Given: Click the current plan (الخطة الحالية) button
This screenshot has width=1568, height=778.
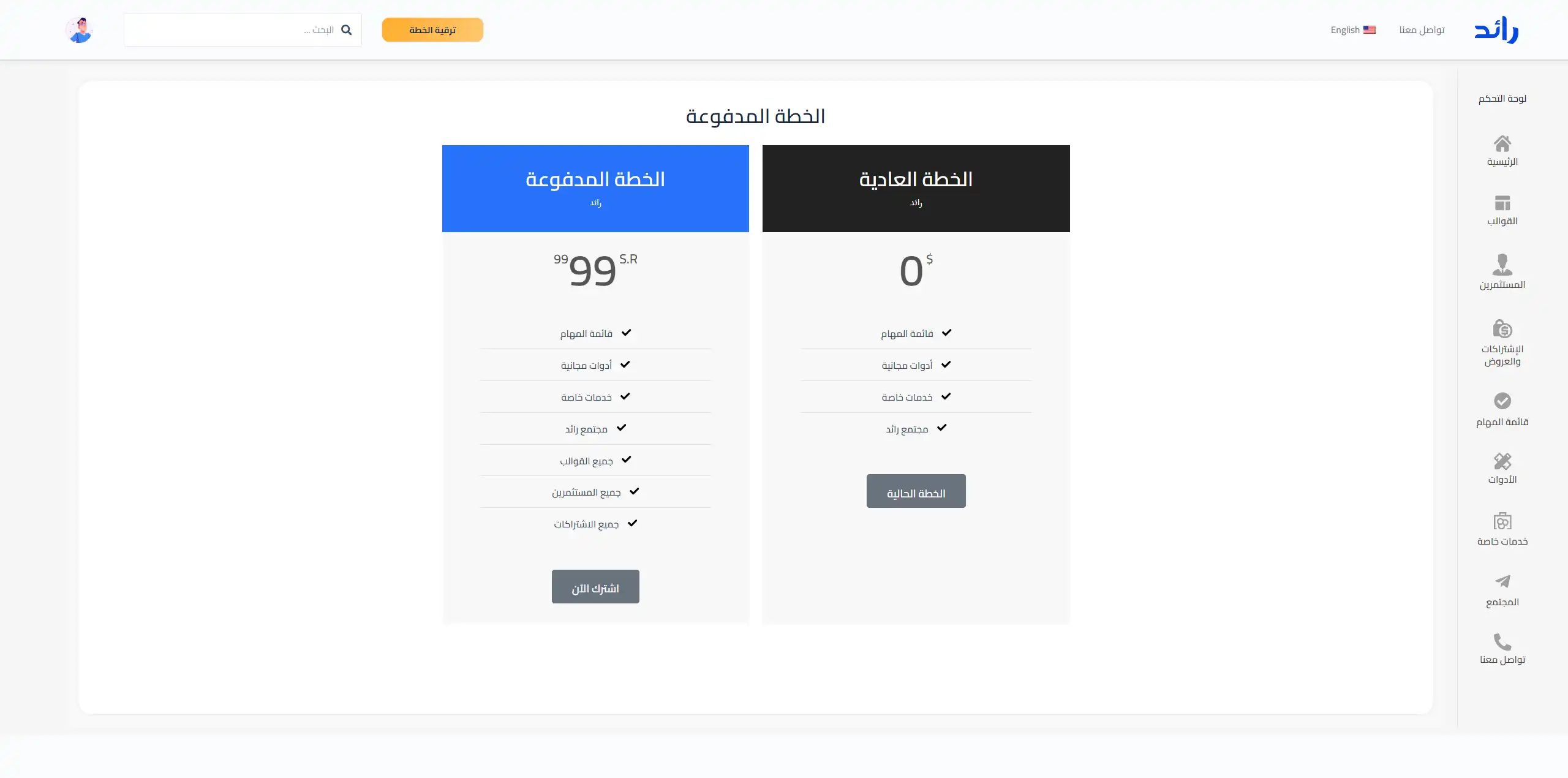Looking at the screenshot, I should 916,491.
